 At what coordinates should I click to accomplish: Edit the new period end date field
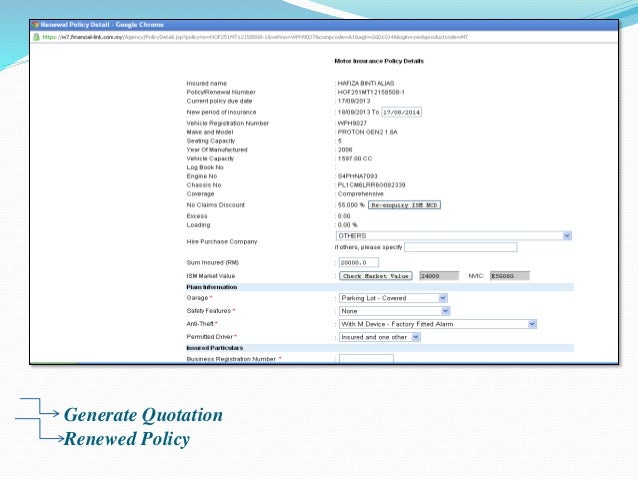401,112
